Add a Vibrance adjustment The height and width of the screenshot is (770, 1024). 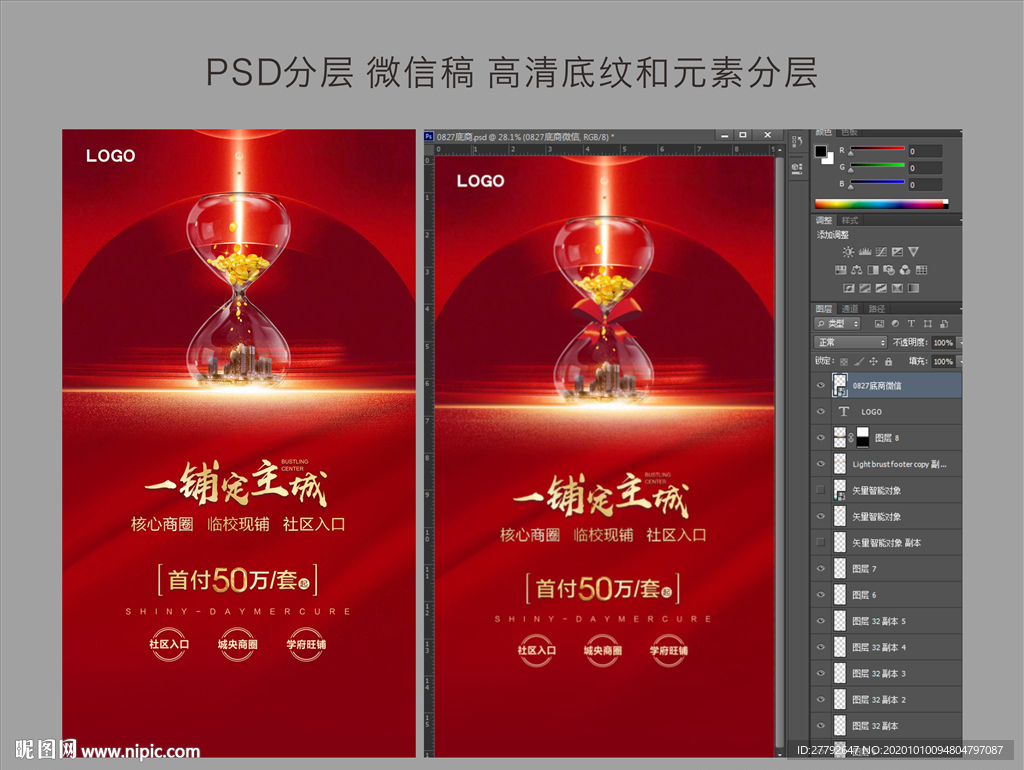click(914, 252)
